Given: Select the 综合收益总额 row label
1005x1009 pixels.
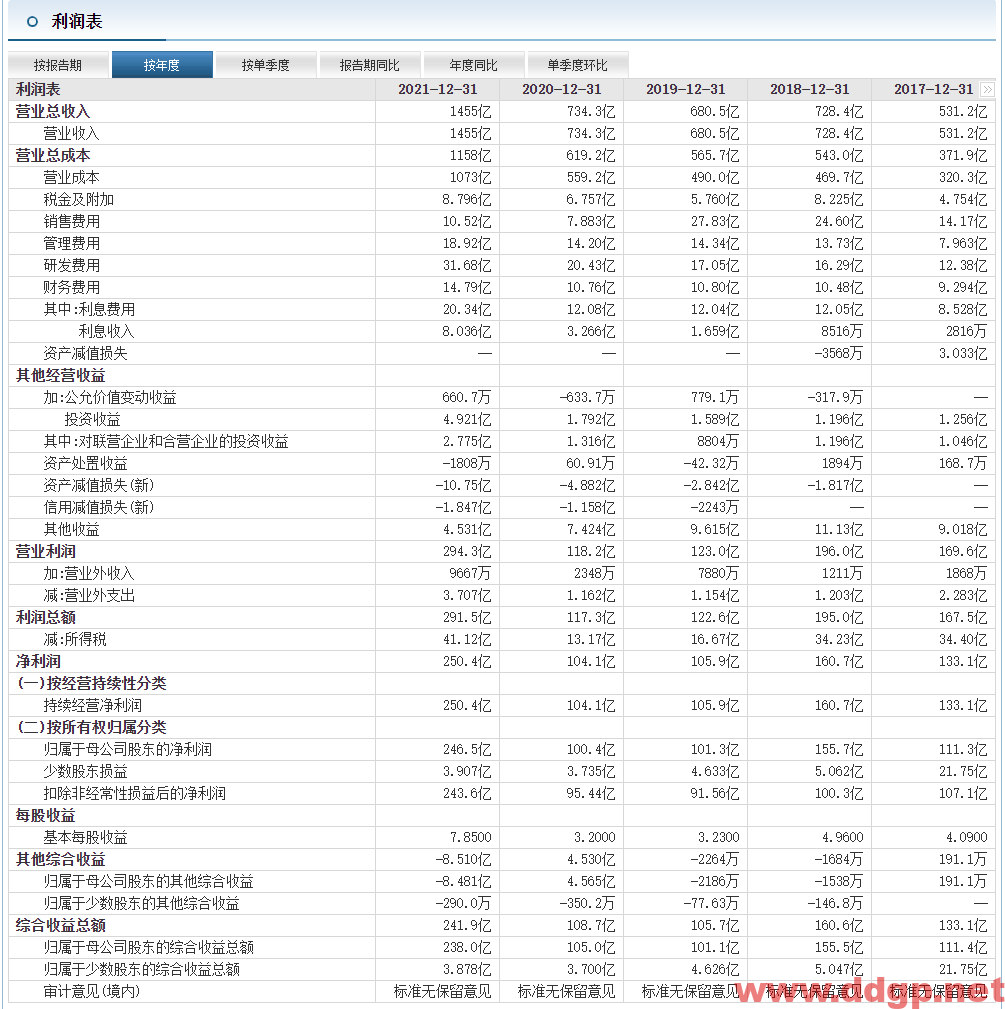Looking at the screenshot, I should (60, 925).
